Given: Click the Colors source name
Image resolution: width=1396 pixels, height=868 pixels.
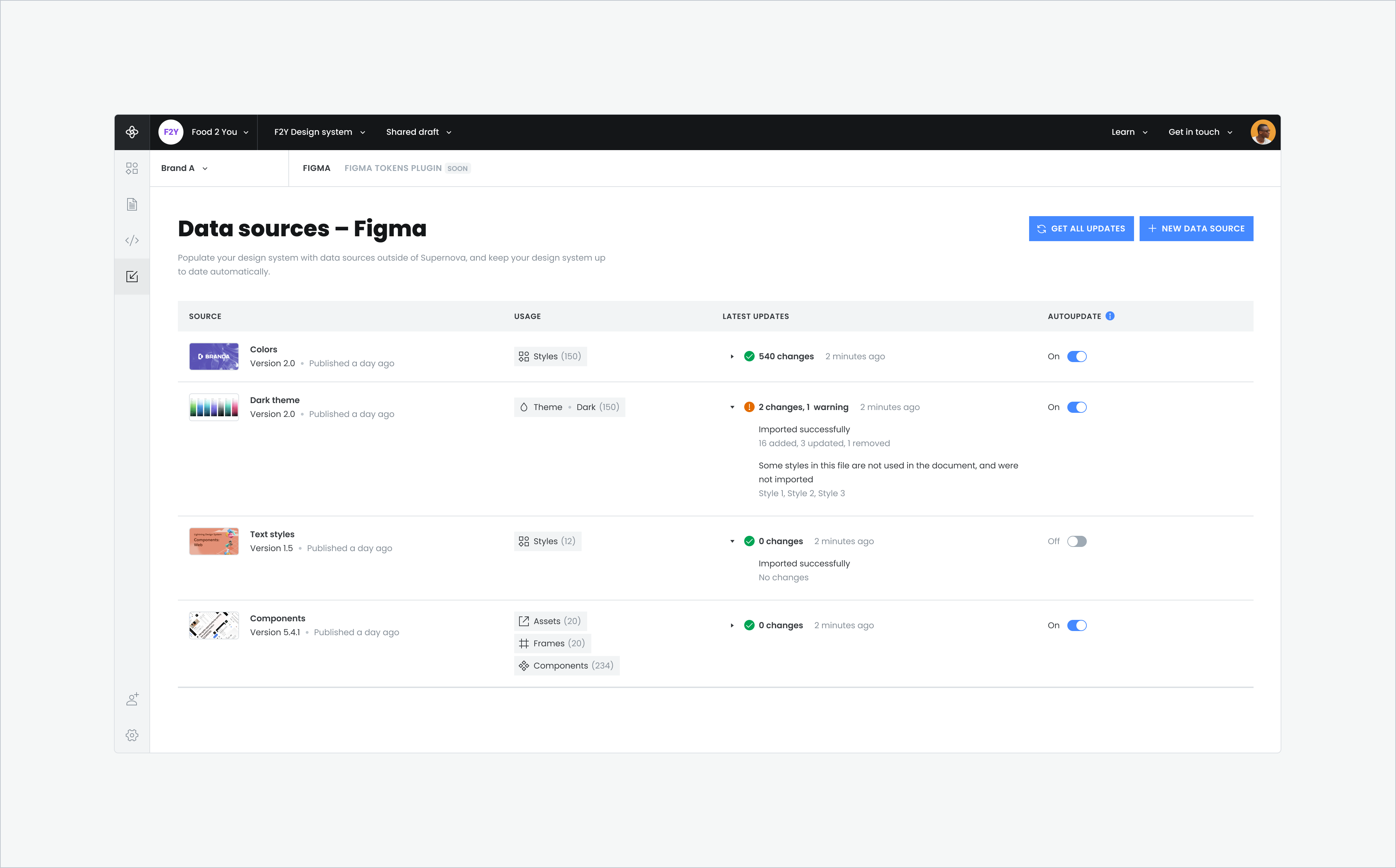Looking at the screenshot, I should point(263,349).
